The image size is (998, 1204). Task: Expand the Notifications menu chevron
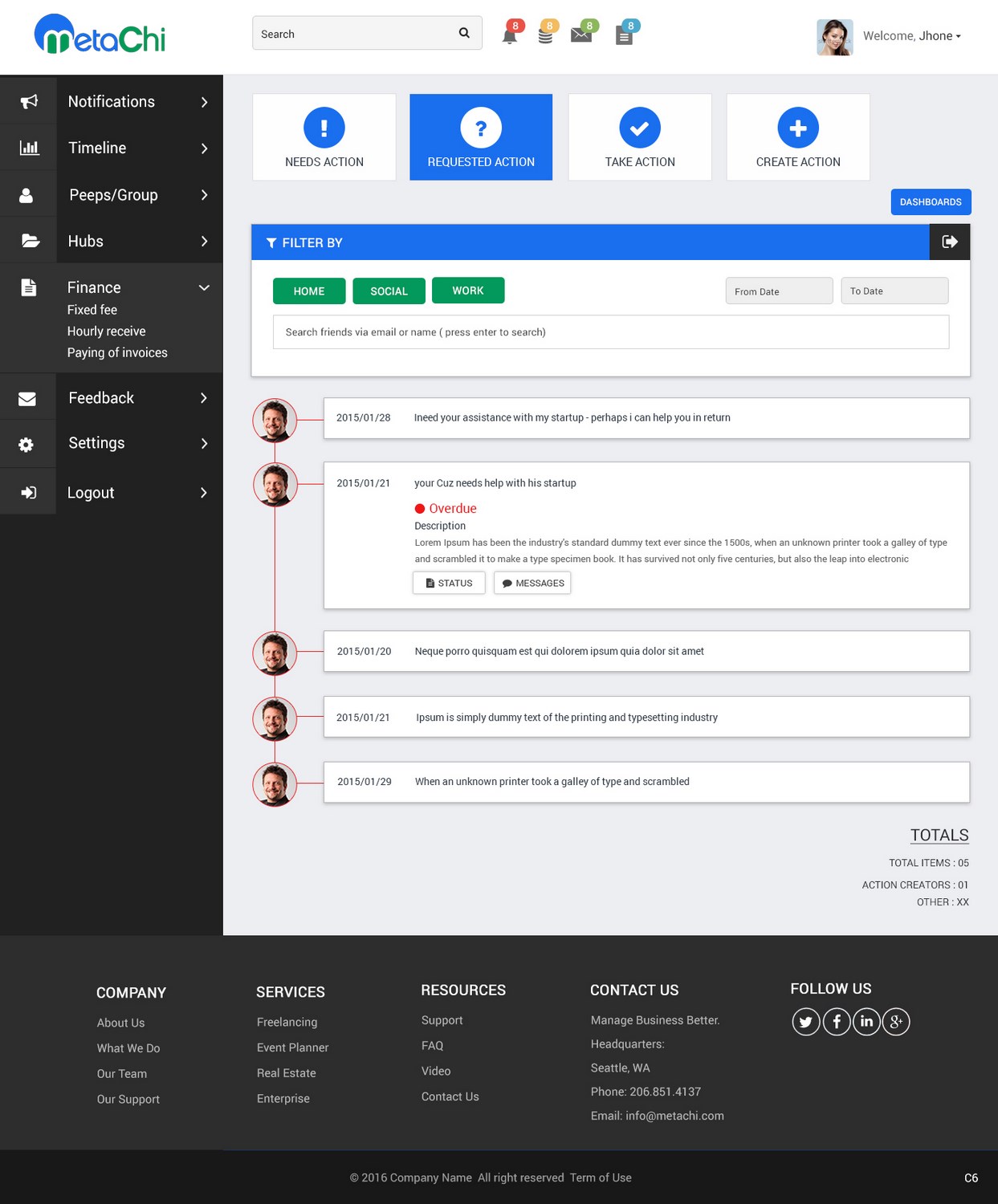tap(204, 102)
